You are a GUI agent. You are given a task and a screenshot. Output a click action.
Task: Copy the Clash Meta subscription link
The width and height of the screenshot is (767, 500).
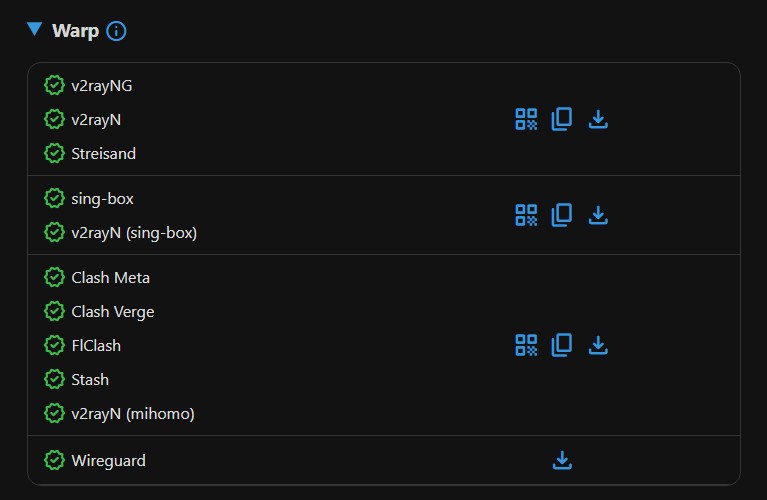(562, 345)
